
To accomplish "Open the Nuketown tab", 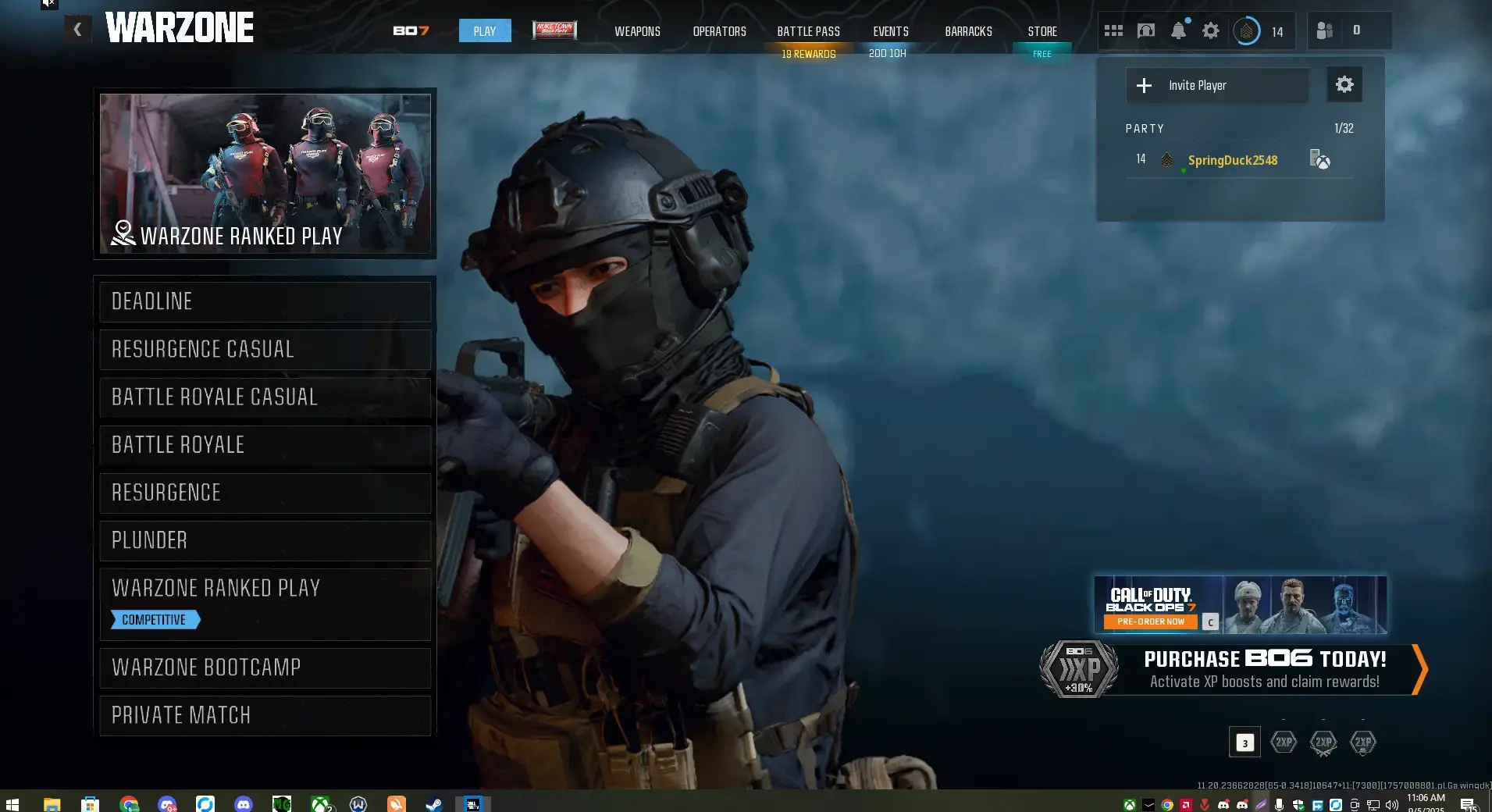I will pyautogui.click(x=554, y=30).
